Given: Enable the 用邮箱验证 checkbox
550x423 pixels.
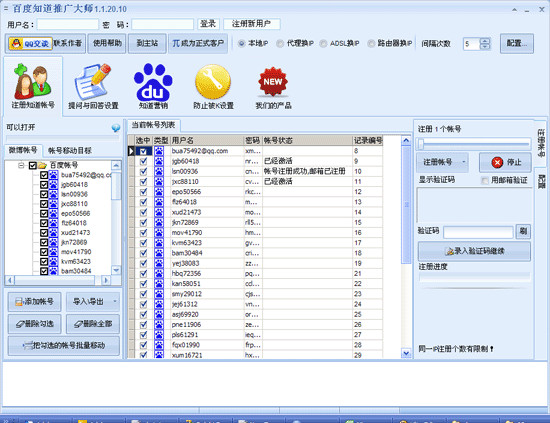Looking at the screenshot, I should pyautogui.click(x=485, y=180).
